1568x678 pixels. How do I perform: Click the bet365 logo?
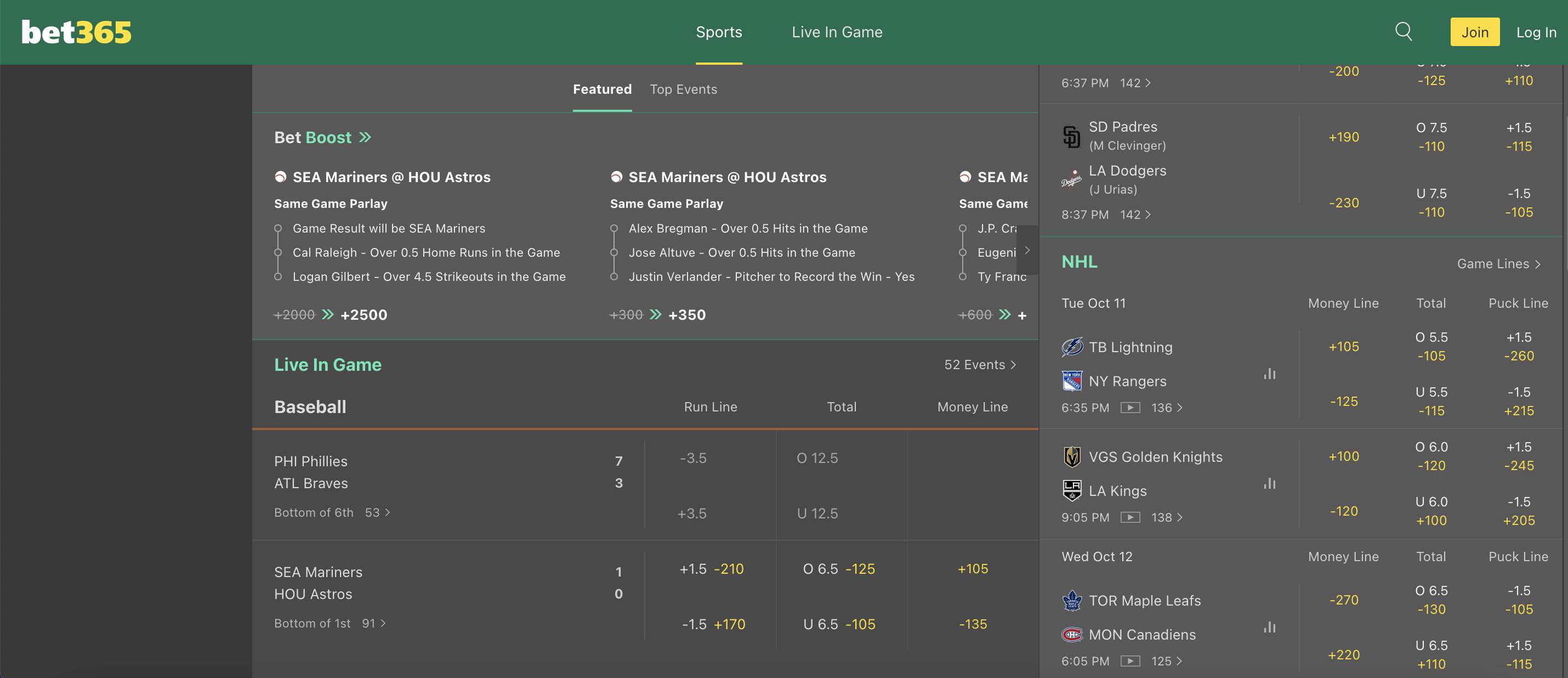76,32
